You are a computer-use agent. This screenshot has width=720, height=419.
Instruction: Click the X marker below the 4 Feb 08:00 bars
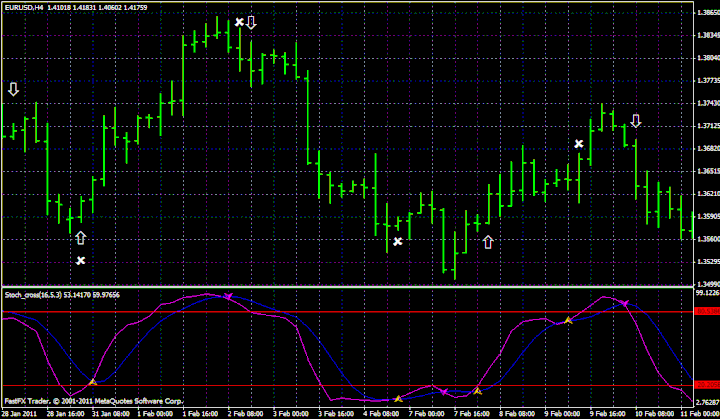click(x=398, y=241)
